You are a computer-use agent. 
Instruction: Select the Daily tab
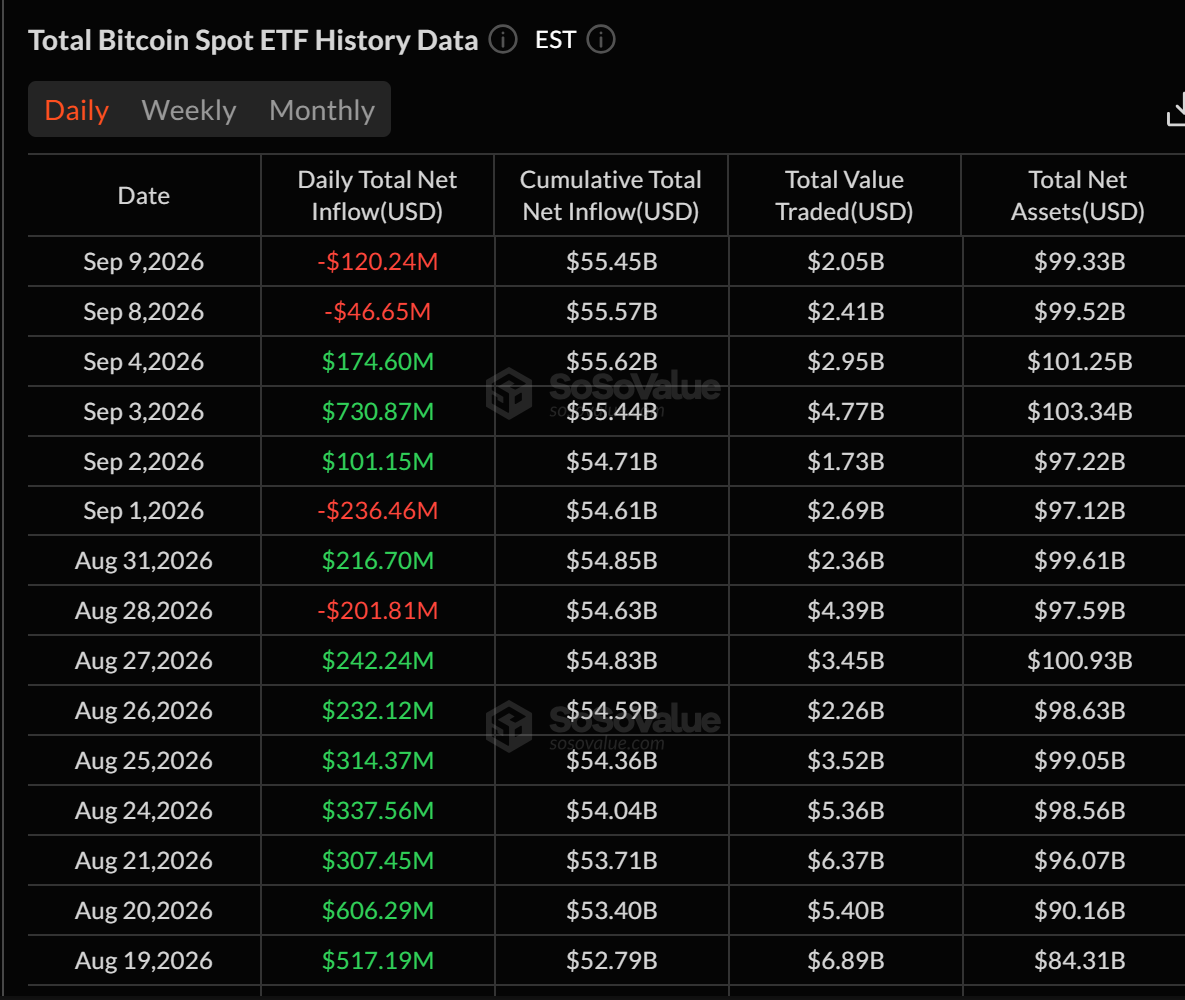76,110
